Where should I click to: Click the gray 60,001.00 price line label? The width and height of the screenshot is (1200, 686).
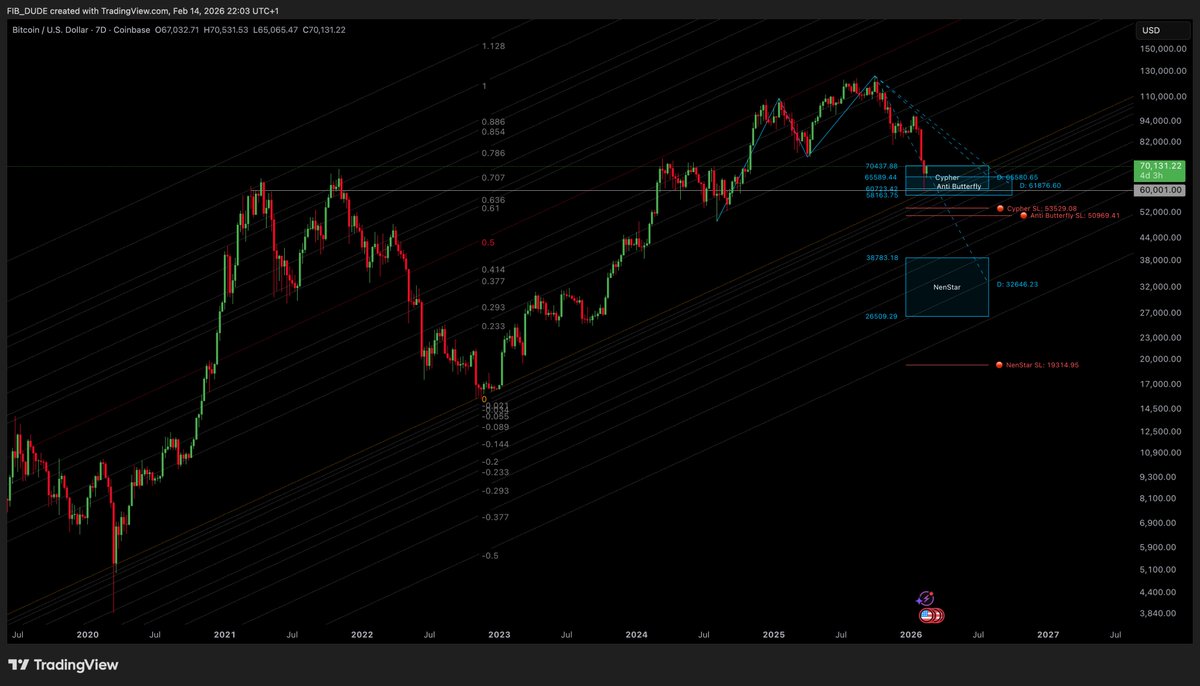pos(1159,190)
